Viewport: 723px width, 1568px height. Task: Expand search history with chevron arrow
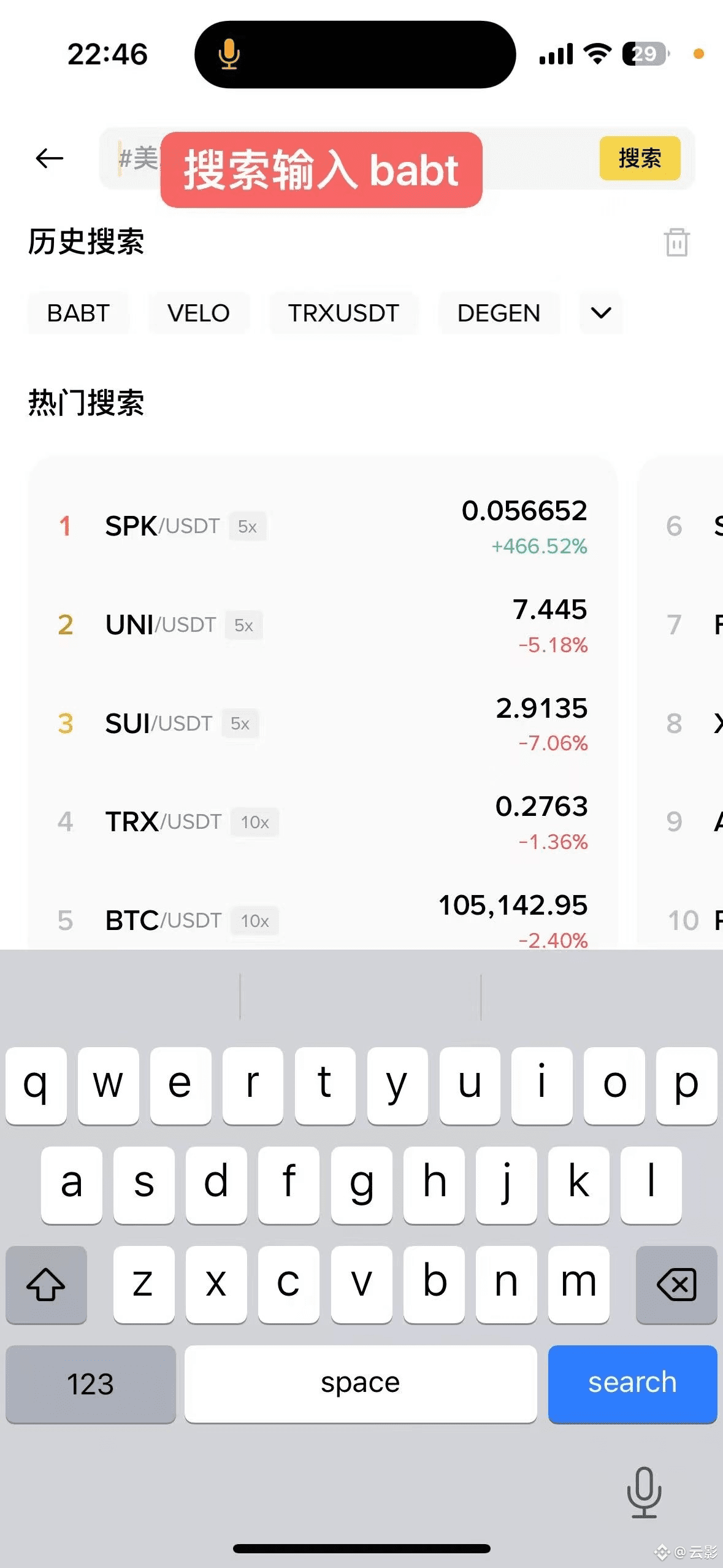(601, 313)
